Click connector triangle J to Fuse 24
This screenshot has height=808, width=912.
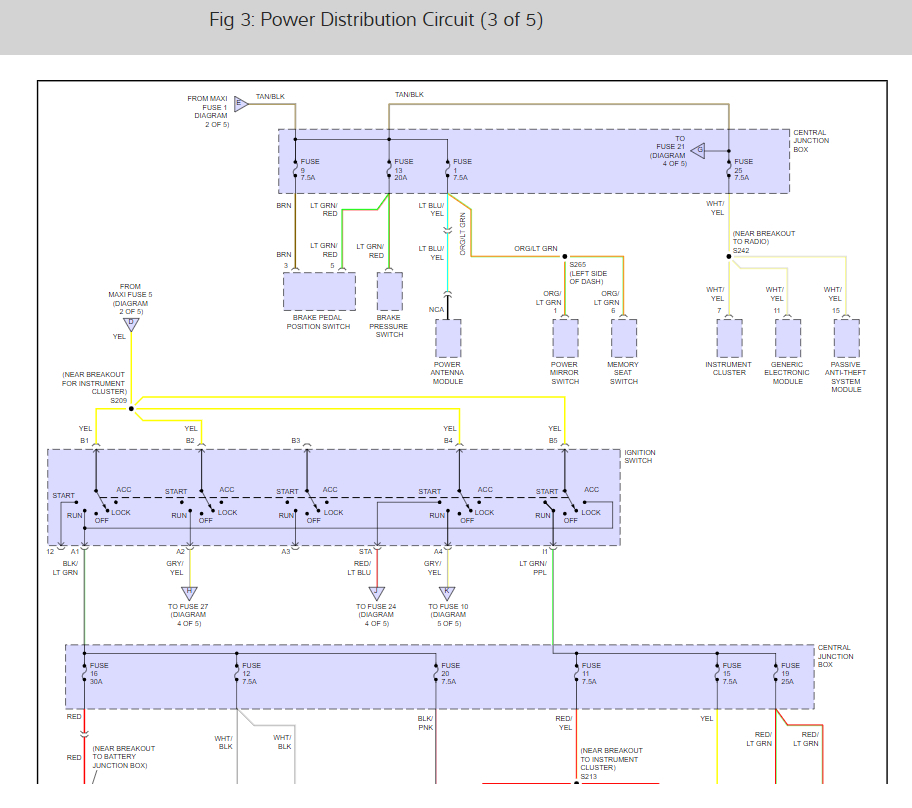[x=377, y=593]
